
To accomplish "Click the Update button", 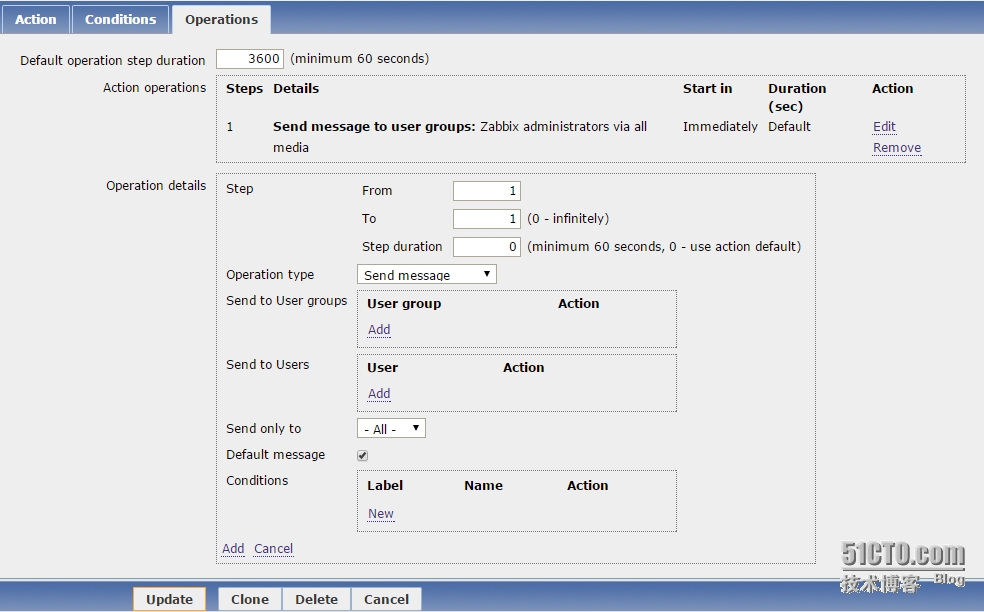I will (169, 599).
